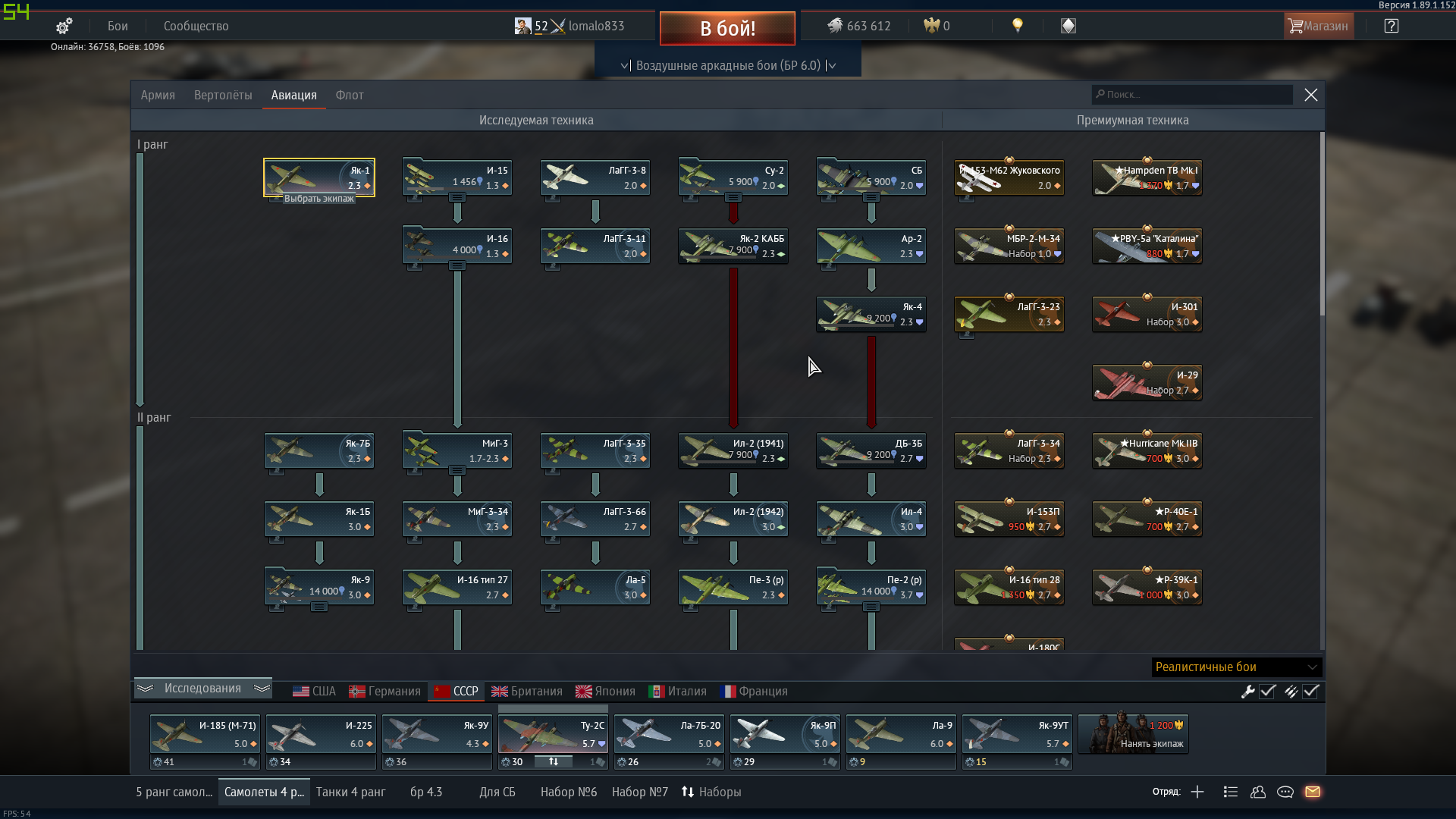Expand the СБ group toggle below card
The image size is (1456, 819).
click(x=871, y=197)
